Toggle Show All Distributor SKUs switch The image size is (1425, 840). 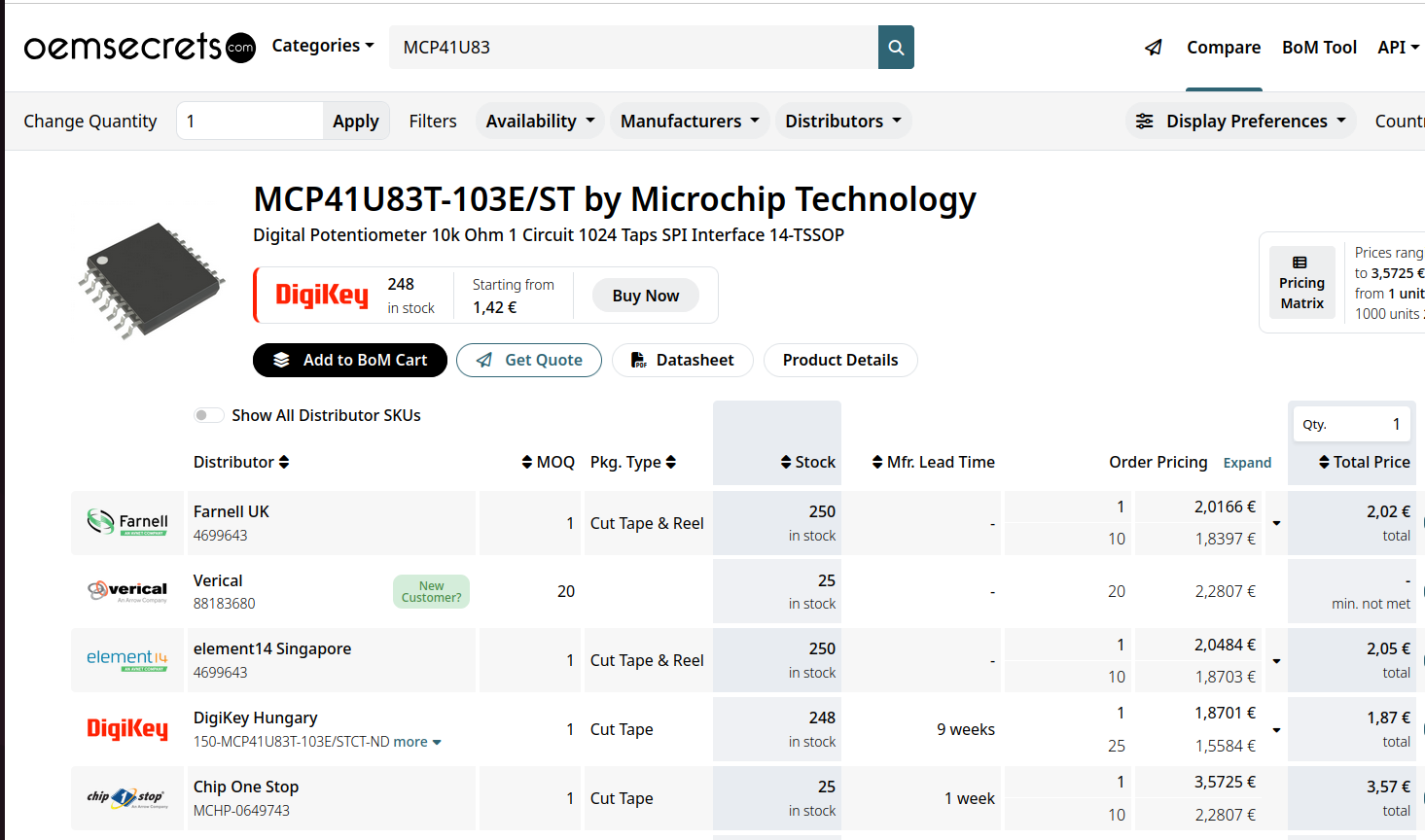(208, 415)
